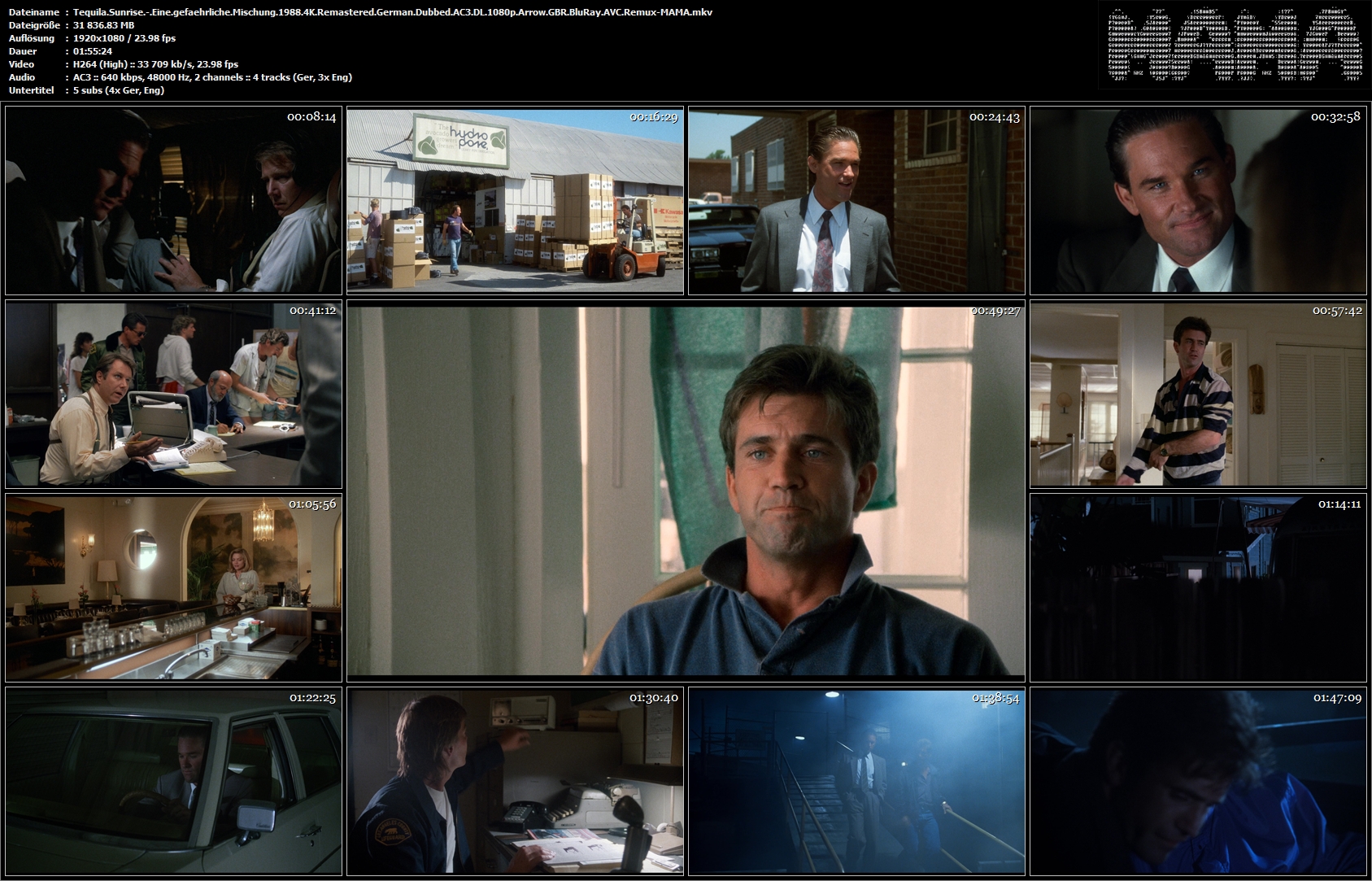Image resolution: width=1372 pixels, height=881 pixels.
Task: Select the blue foggy stairs frame at 01:38:54
Action: pos(856,781)
